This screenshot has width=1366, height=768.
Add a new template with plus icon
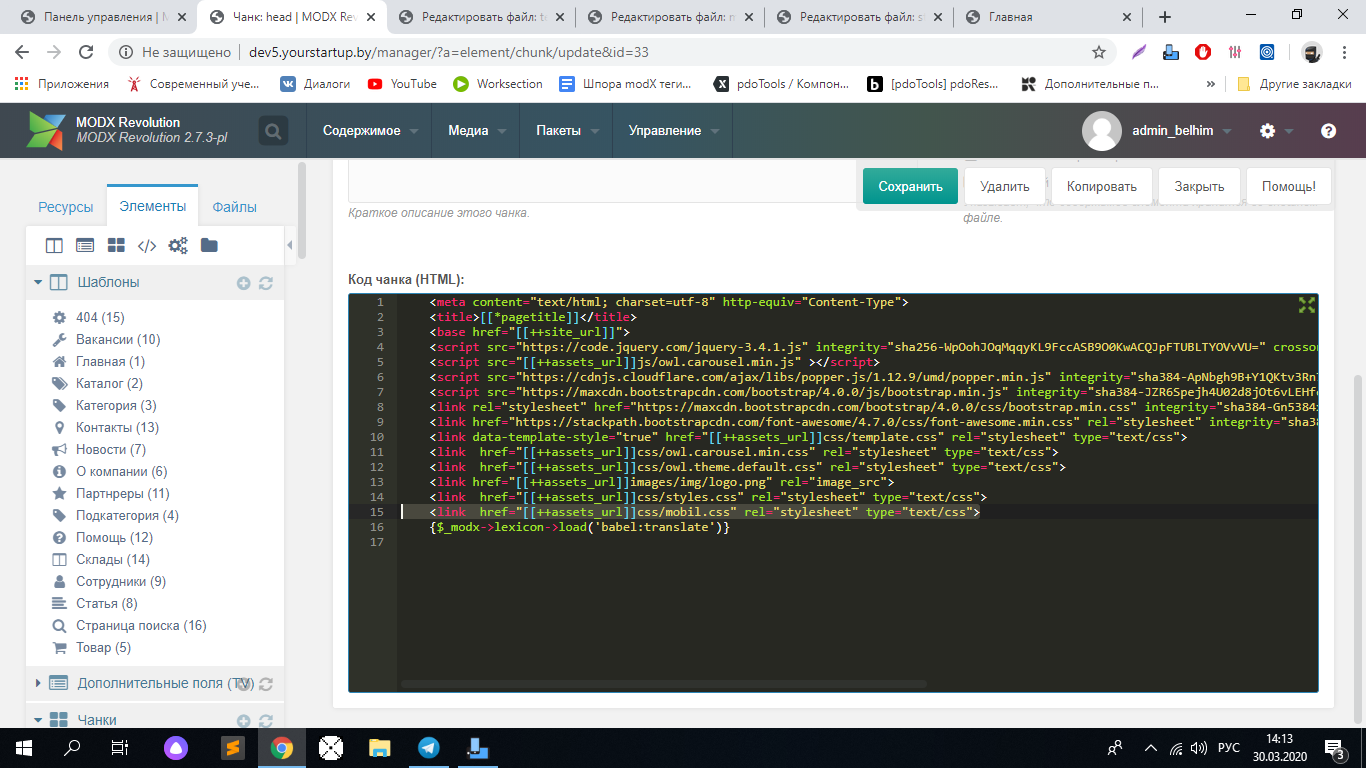pyautogui.click(x=243, y=283)
